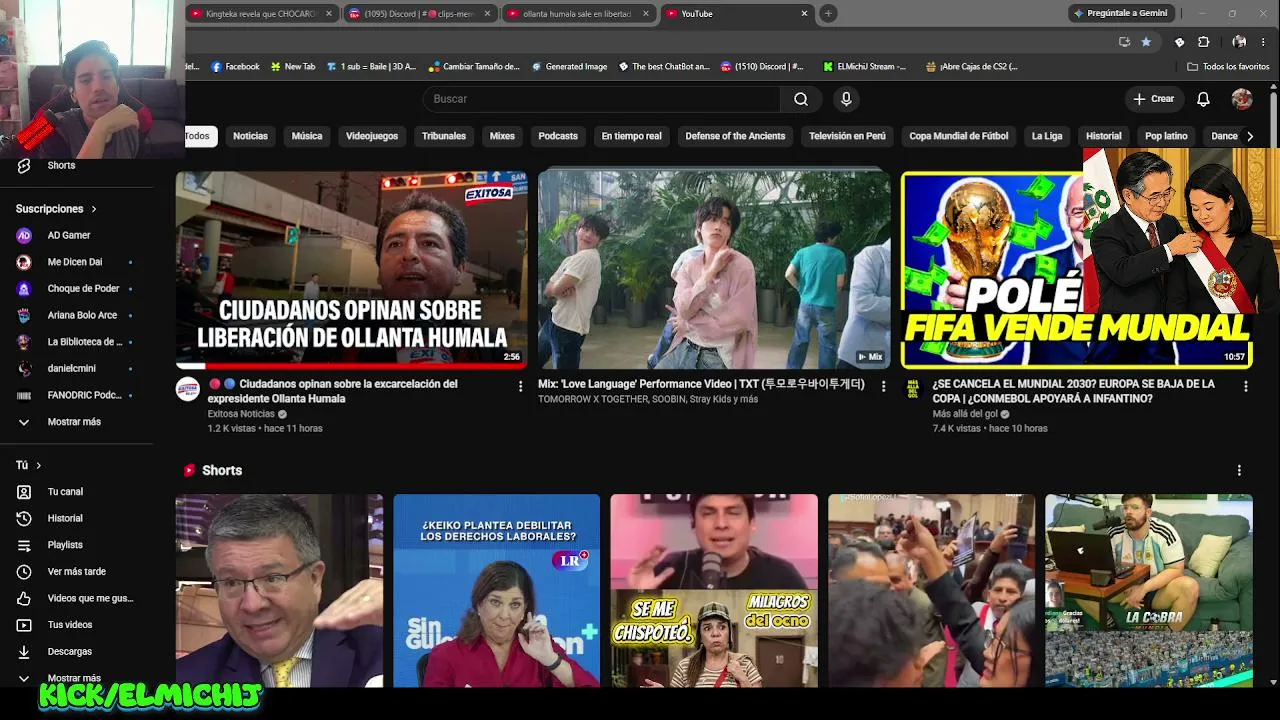Image resolution: width=1280 pixels, height=720 pixels.
Task: Select the Copa Mundial de Fútbol chip
Action: click(958, 136)
